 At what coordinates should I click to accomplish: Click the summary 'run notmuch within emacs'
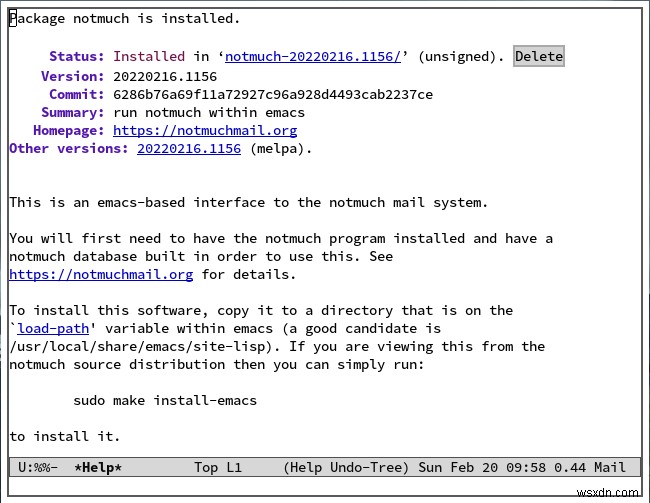click(x=209, y=113)
